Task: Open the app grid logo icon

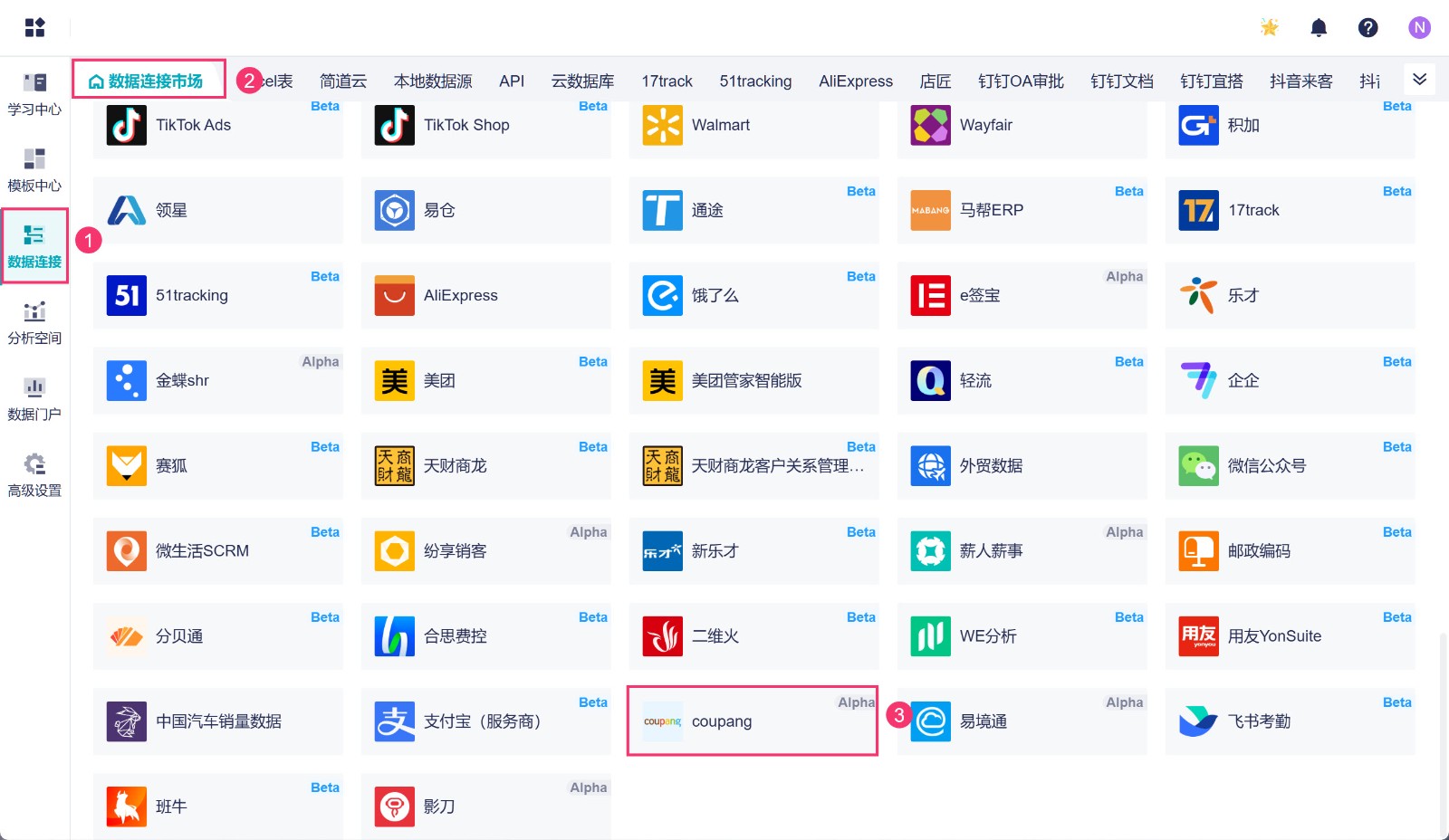Action: 34,28
